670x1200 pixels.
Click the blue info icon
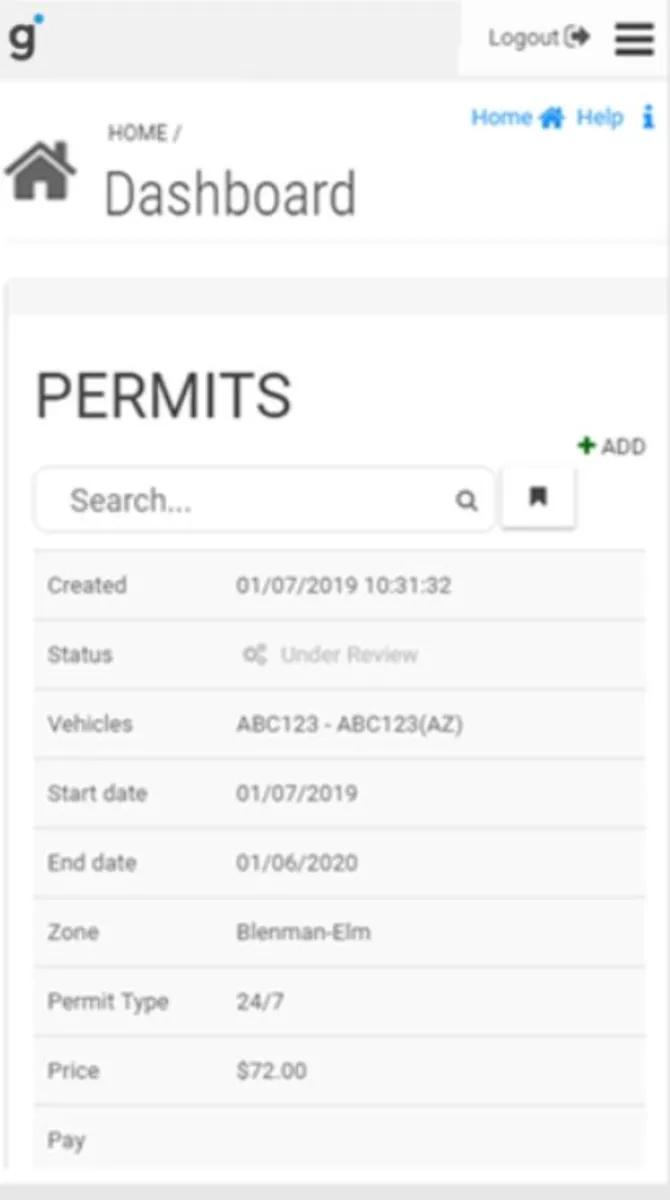[x=648, y=118]
